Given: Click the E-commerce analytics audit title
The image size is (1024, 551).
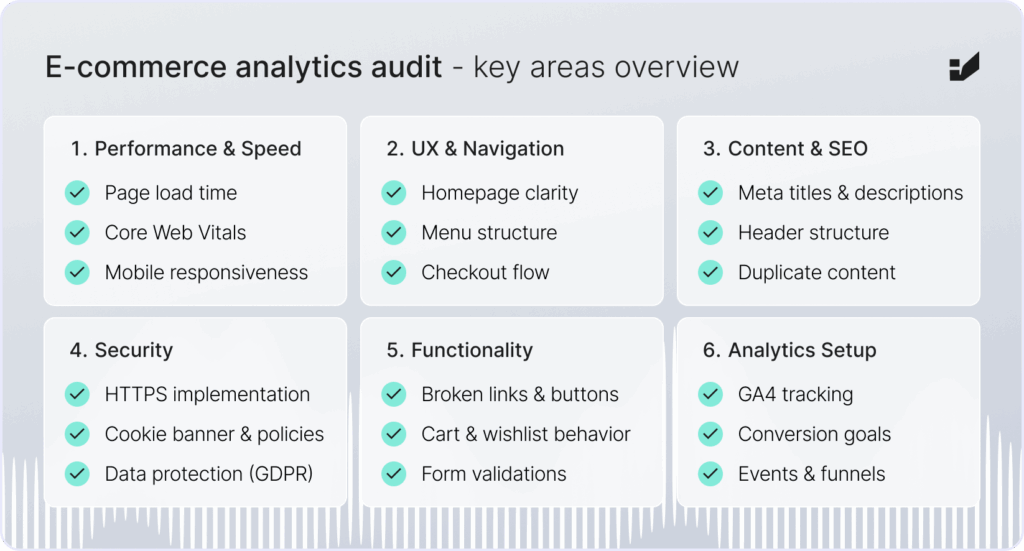Looking at the screenshot, I should coord(244,67).
